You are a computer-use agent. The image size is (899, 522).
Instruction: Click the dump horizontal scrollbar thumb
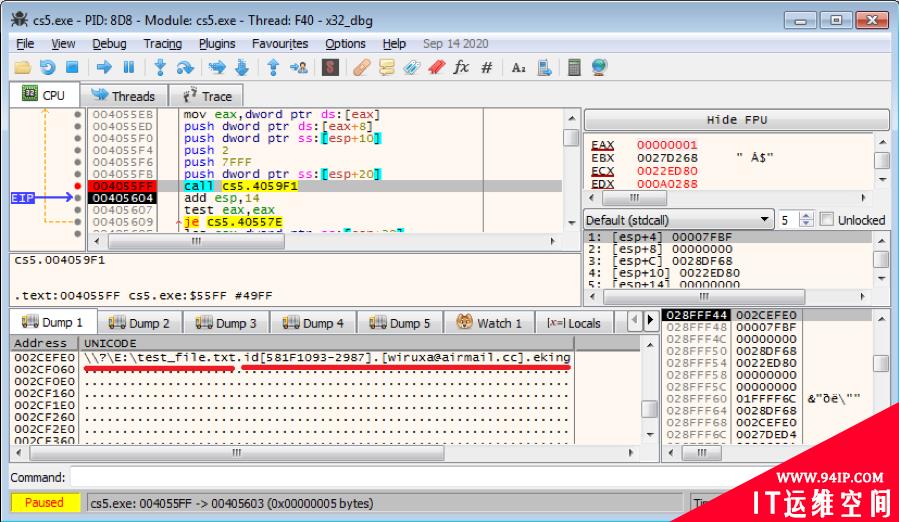tap(236, 453)
